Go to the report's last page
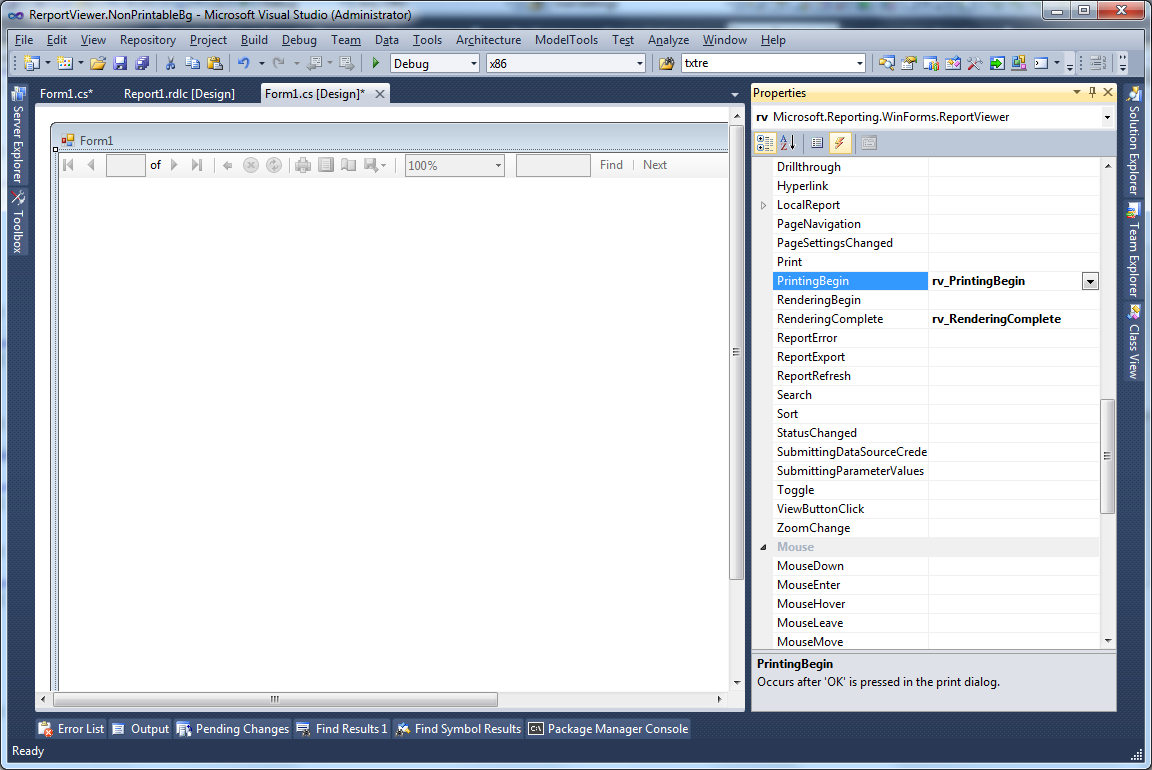The image size is (1152, 770). [x=196, y=165]
